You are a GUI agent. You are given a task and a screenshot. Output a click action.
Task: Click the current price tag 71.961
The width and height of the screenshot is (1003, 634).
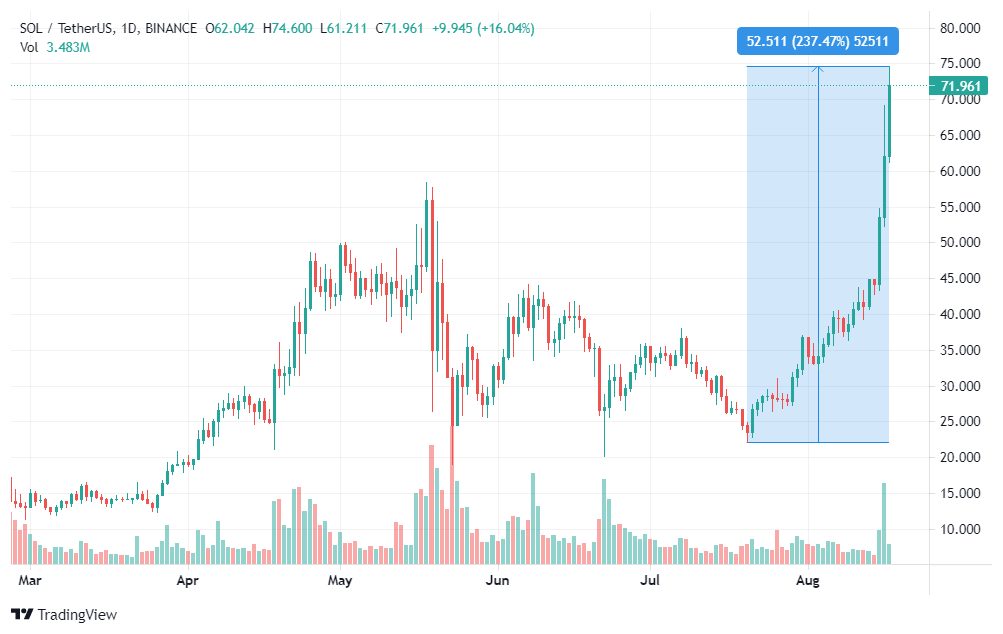click(959, 86)
